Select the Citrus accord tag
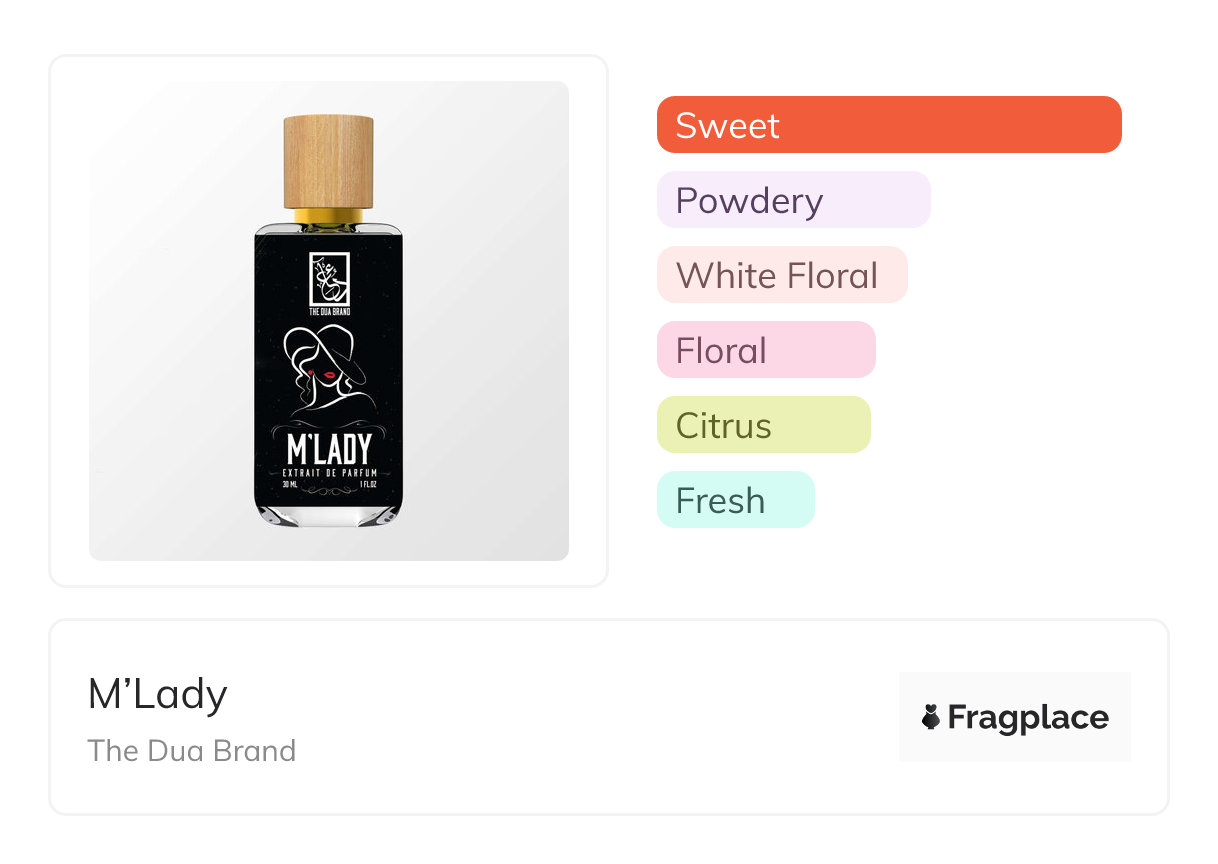Screen dimensions: 1218x864 (x=763, y=425)
